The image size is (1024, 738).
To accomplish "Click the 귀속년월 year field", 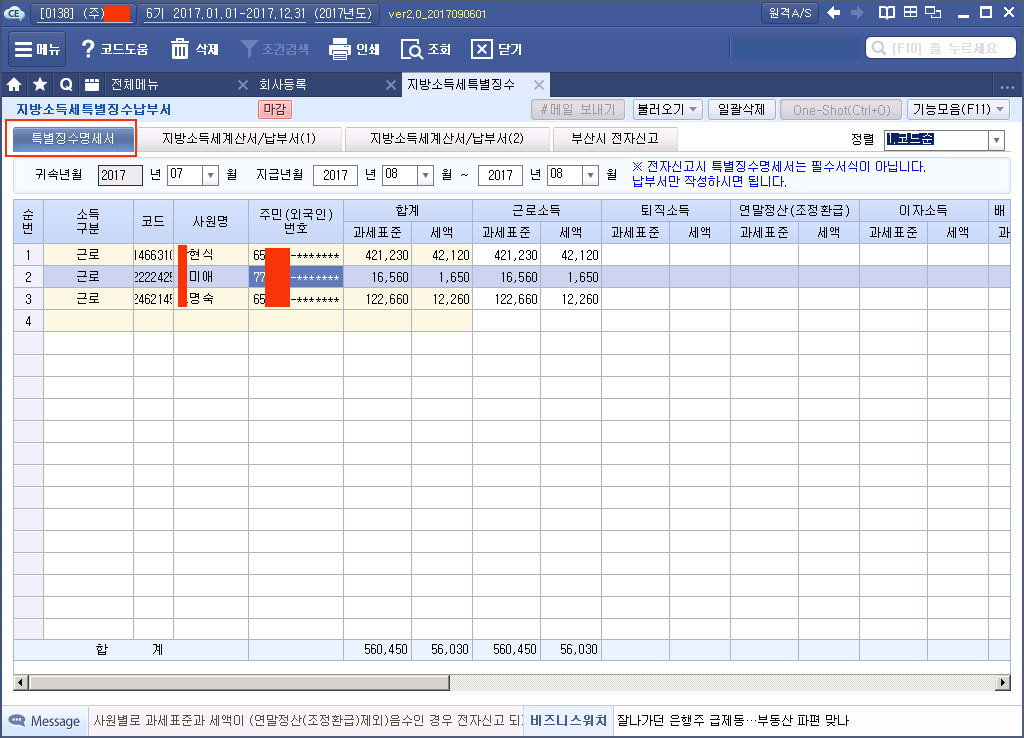I will point(120,175).
